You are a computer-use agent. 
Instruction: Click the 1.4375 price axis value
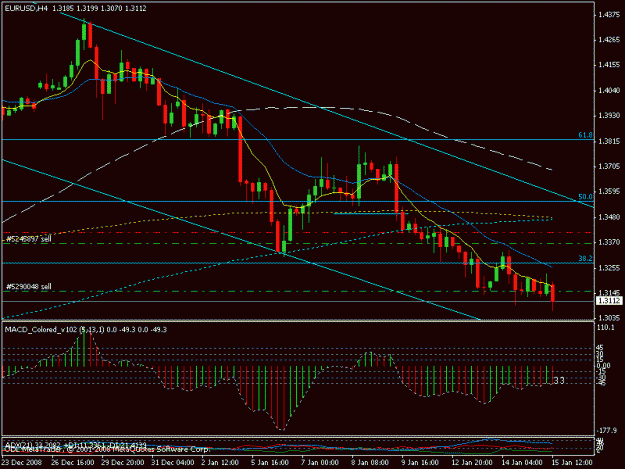click(x=609, y=15)
